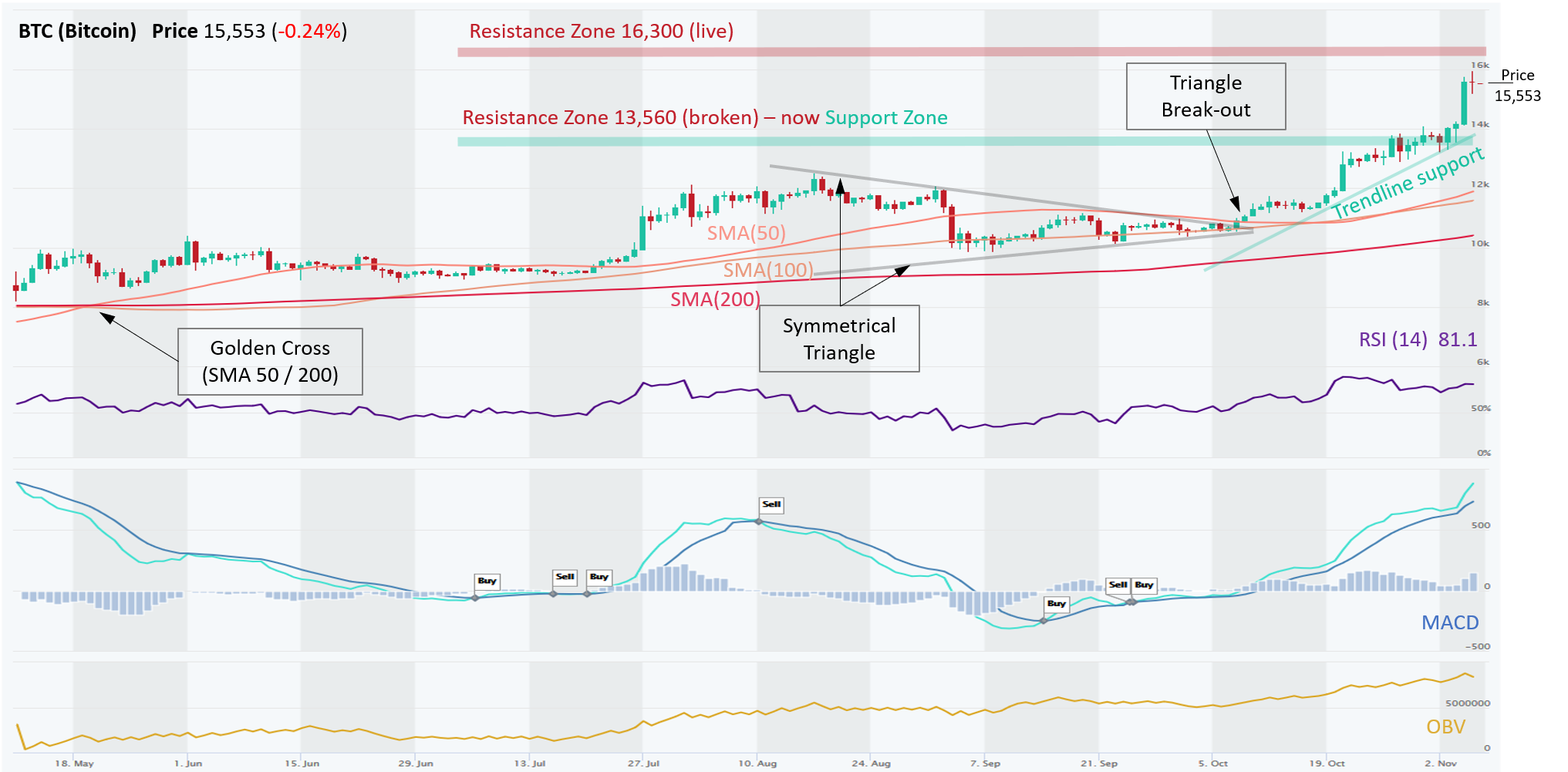This screenshot has width=1568, height=772.
Task: Click the 14k price axis label
Action: pos(1480,124)
